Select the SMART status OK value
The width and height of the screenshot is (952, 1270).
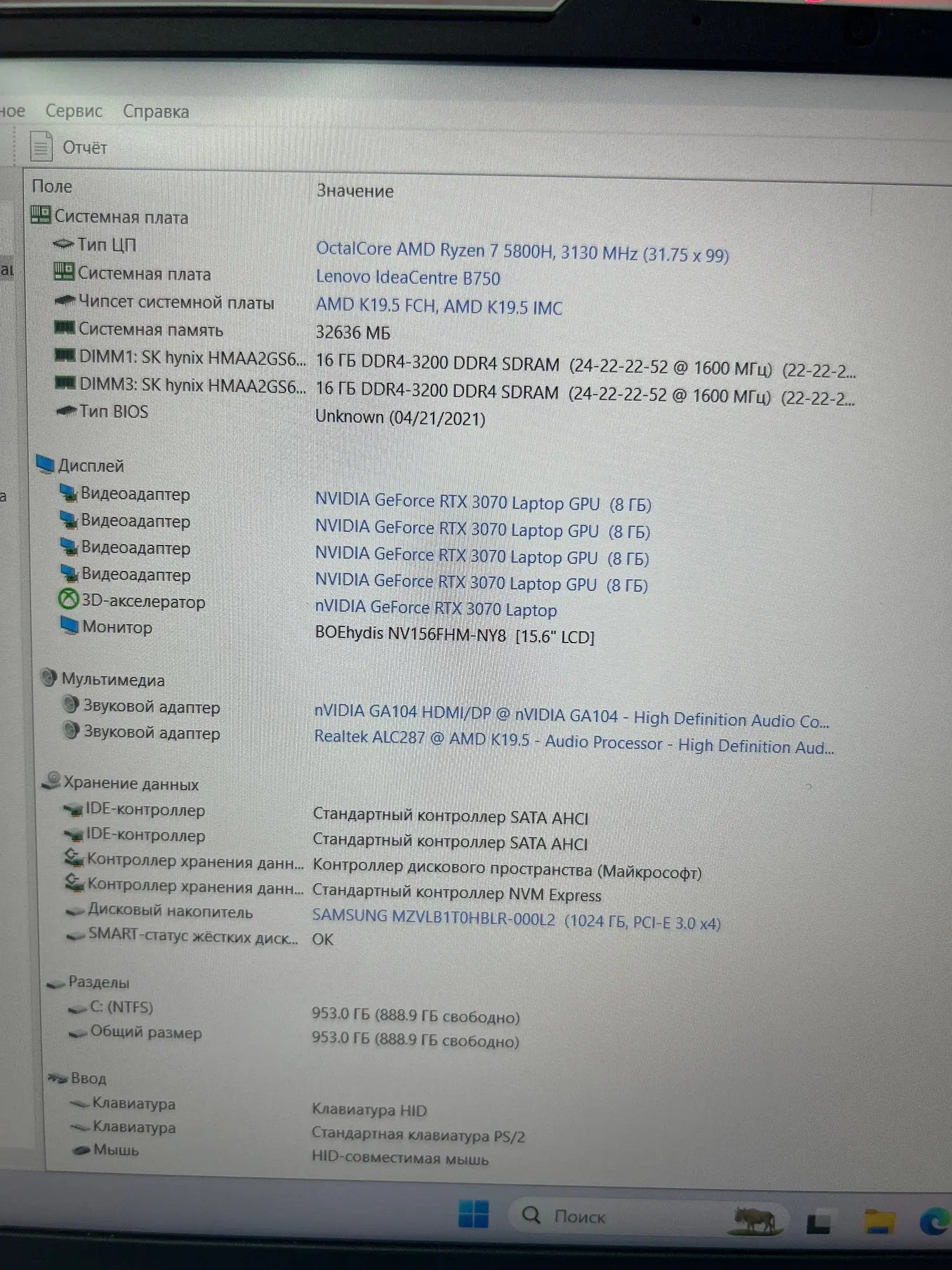[x=322, y=939]
